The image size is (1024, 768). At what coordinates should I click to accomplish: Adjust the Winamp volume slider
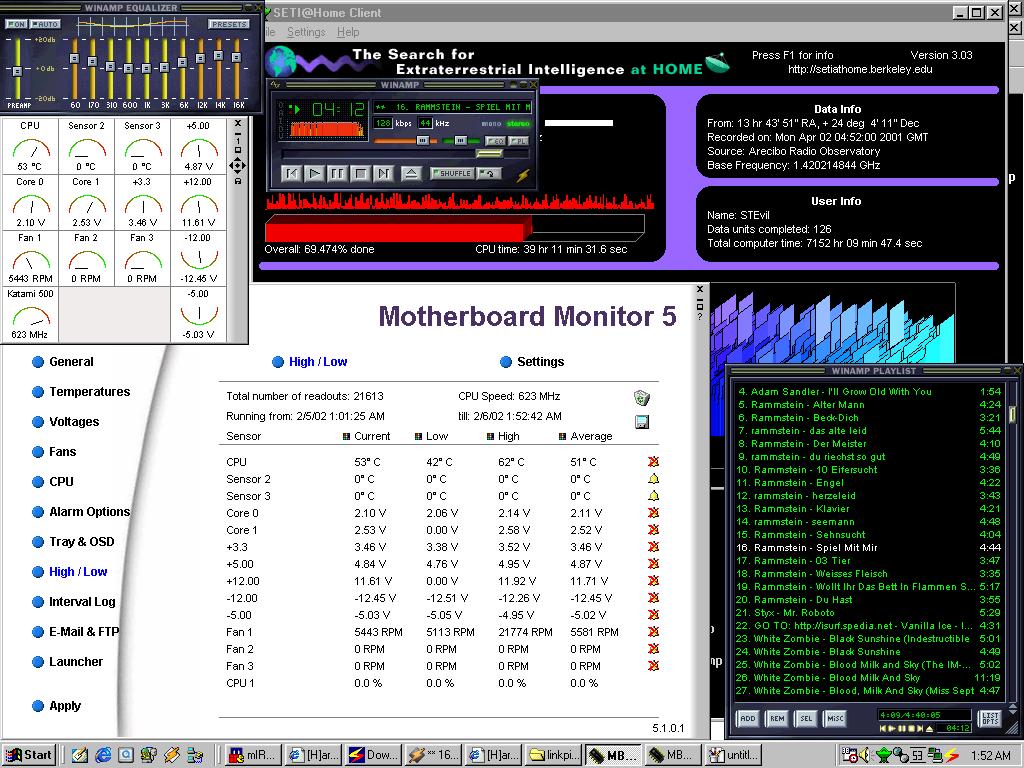(x=423, y=140)
